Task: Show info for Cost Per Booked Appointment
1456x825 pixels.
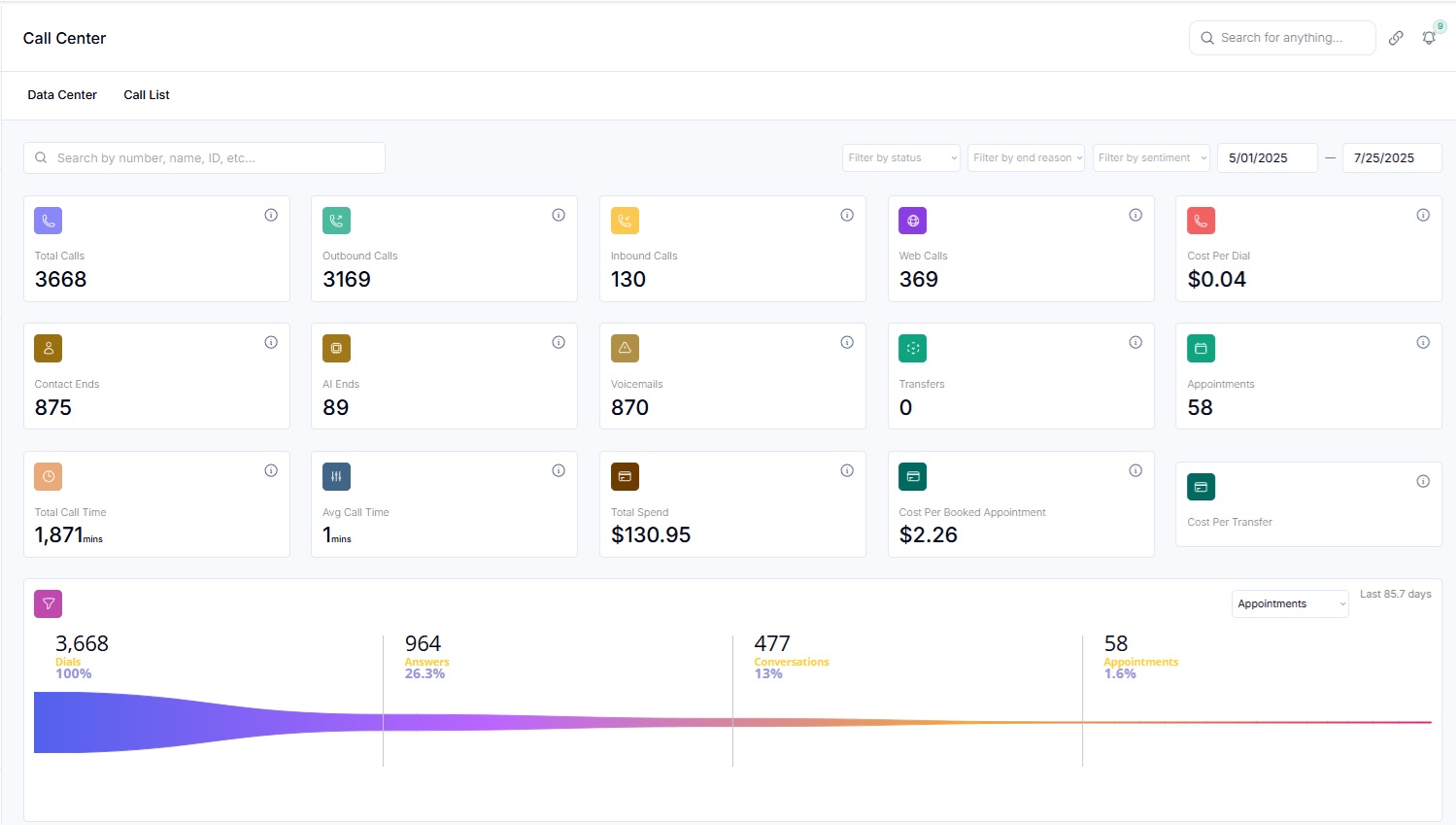Action: coord(1135,470)
